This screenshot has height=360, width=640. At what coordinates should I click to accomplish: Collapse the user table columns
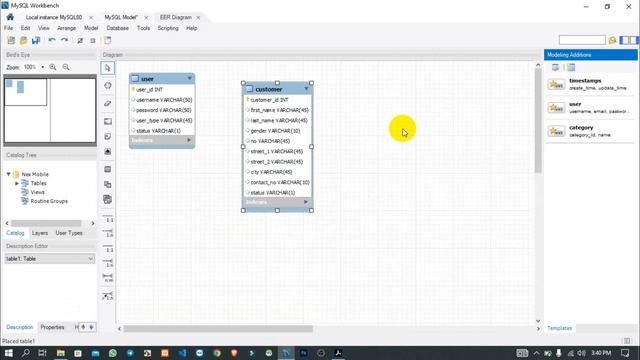click(190, 78)
